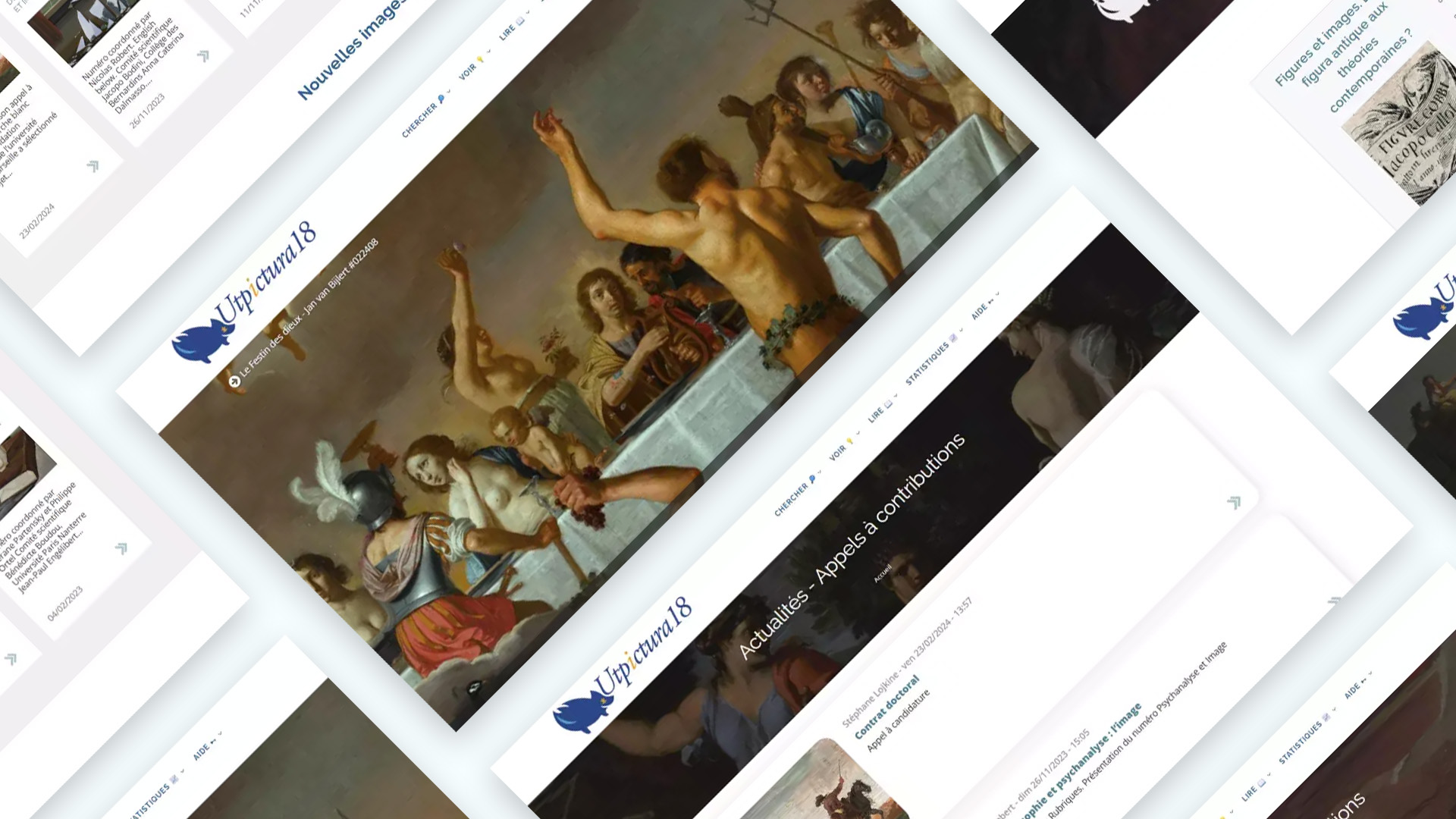Click the lightbulb icon next to VOIR above the painting
Screen dimensions: 1456x819
pyautogui.click(x=480, y=59)
